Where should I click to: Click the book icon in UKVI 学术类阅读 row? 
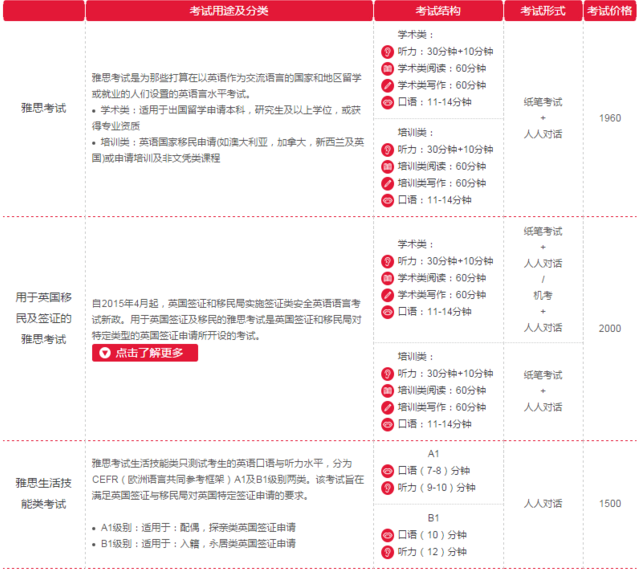(x=387, y=278)
